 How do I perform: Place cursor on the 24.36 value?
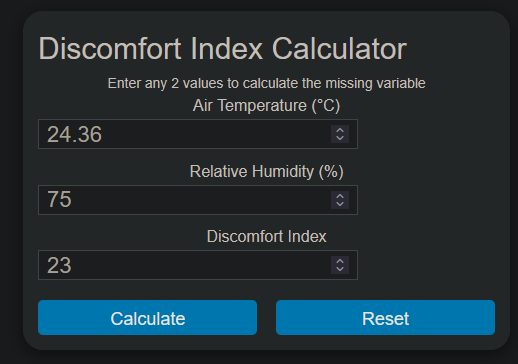pyautogui.click(x=74, y=134)
